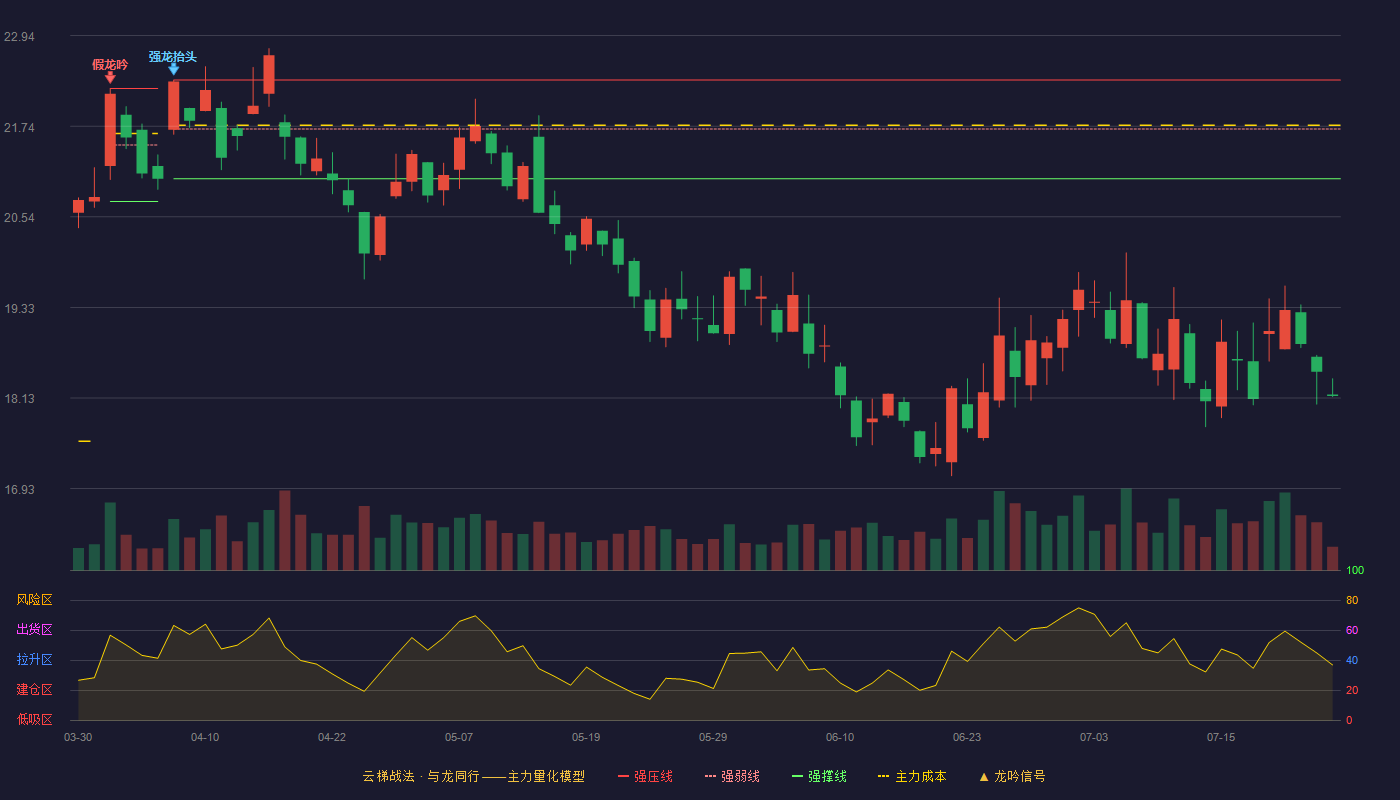This screenshot has width=1400, height=800.
Task: Click the 05-29 date label
Action: pyautogui.click(x=713, y=737)
